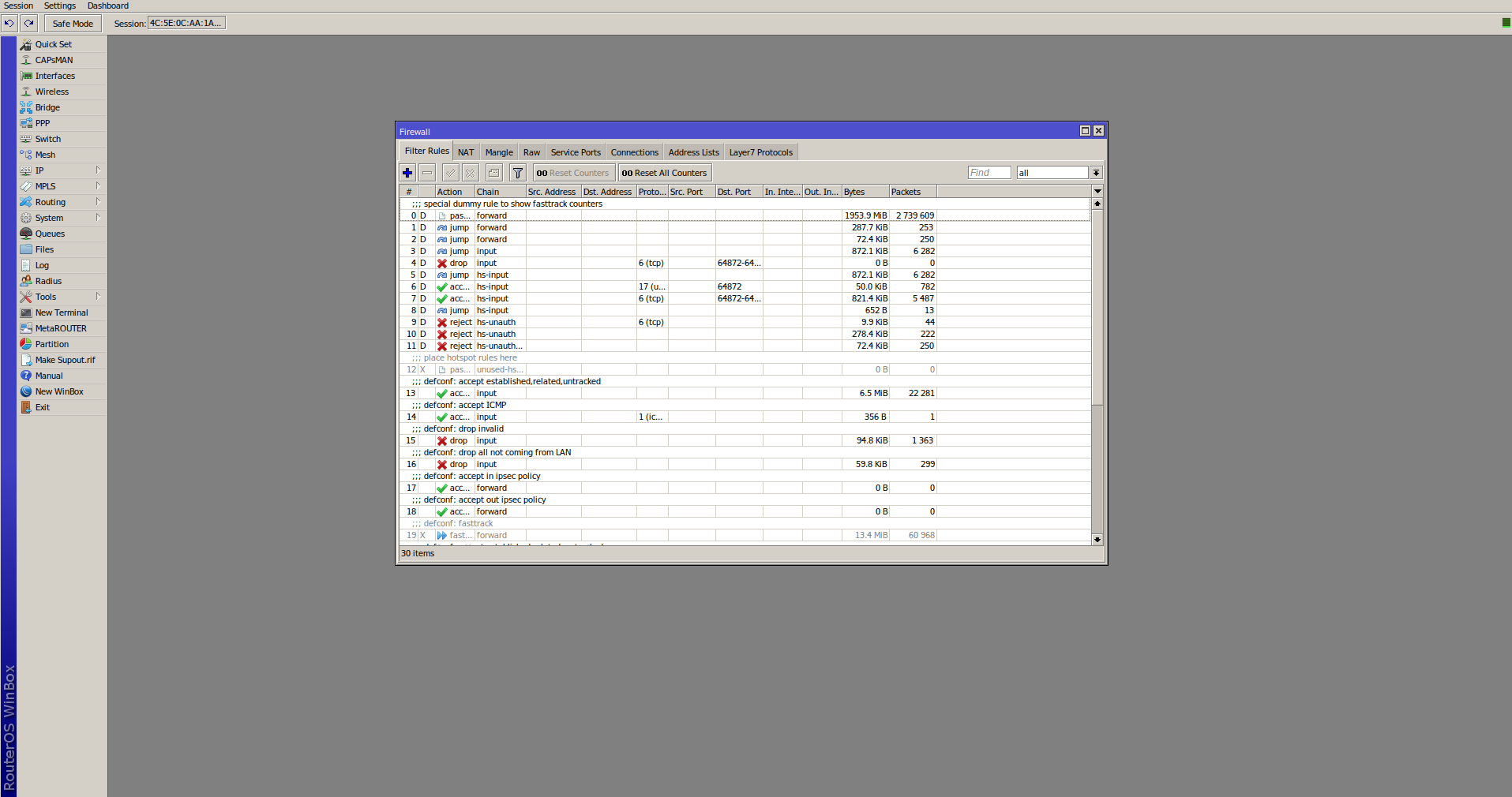Open Interfaces from the sidebar
This screenshot has width=1512, height=797.
coord(54,76)
